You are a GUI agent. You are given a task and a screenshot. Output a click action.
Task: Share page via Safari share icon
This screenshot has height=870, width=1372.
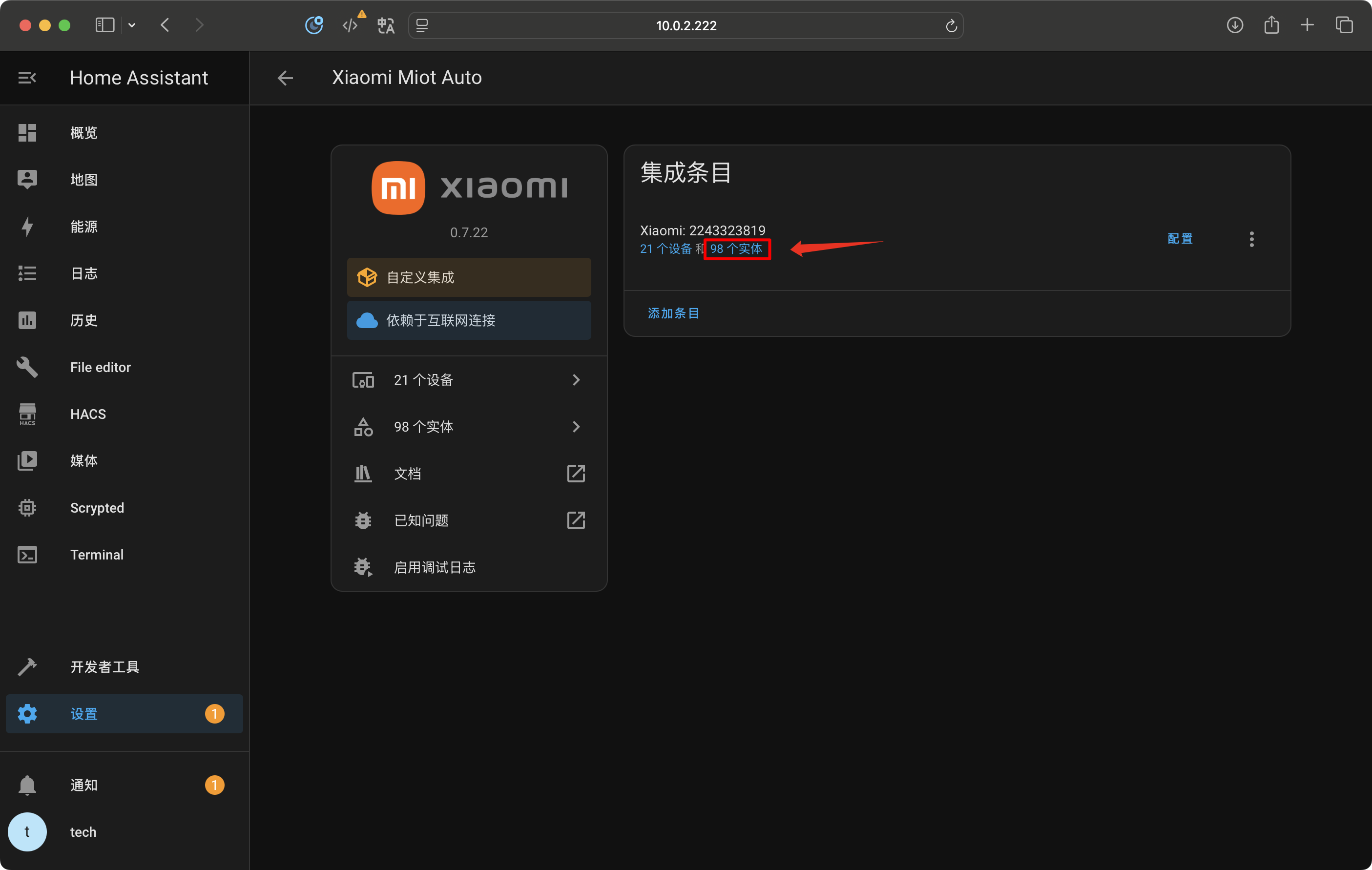coord(1271,24)
